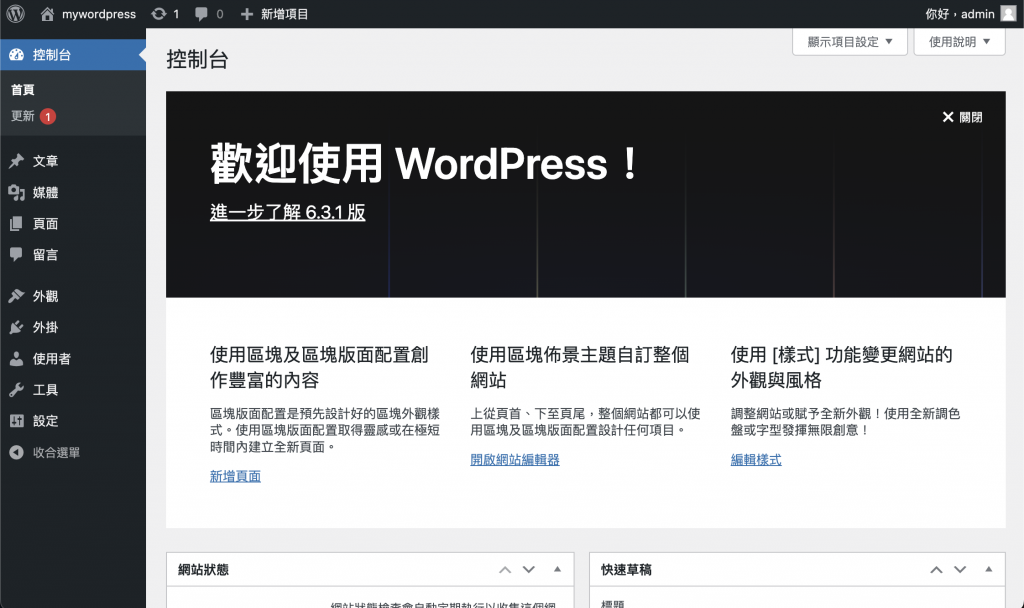
Task: Go to 文章 posts menu
Action: (x=46, y=161)
